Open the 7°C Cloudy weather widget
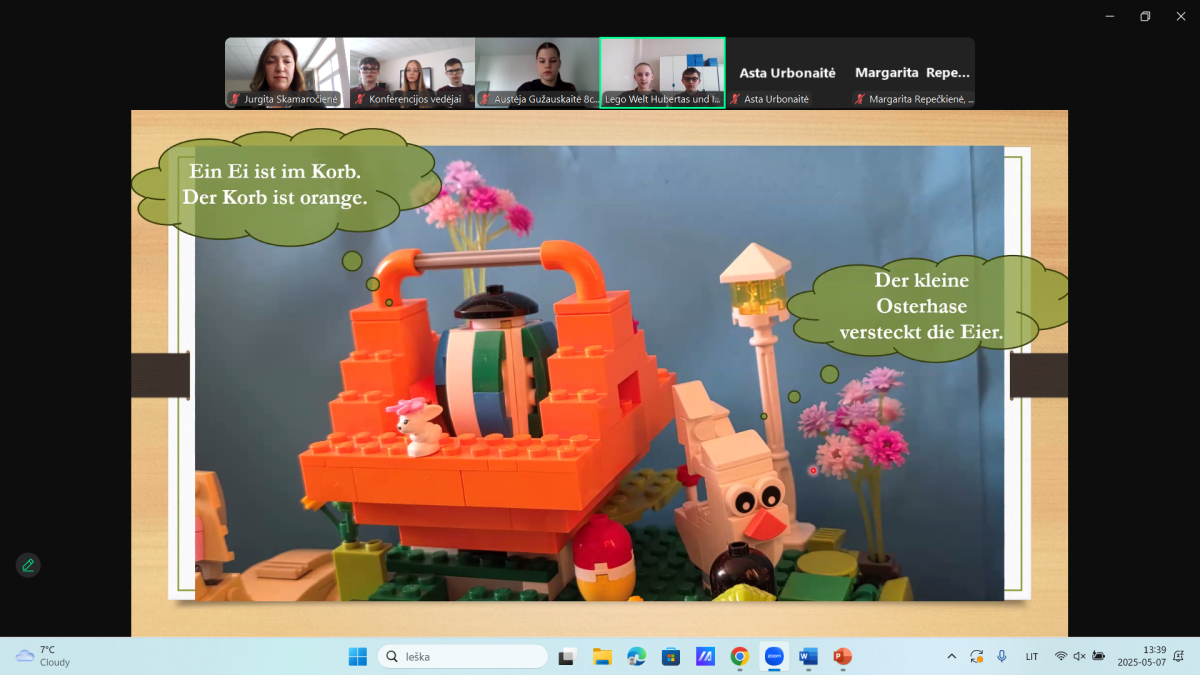This screenshot has width=1200, height=675. coord(43,656)
